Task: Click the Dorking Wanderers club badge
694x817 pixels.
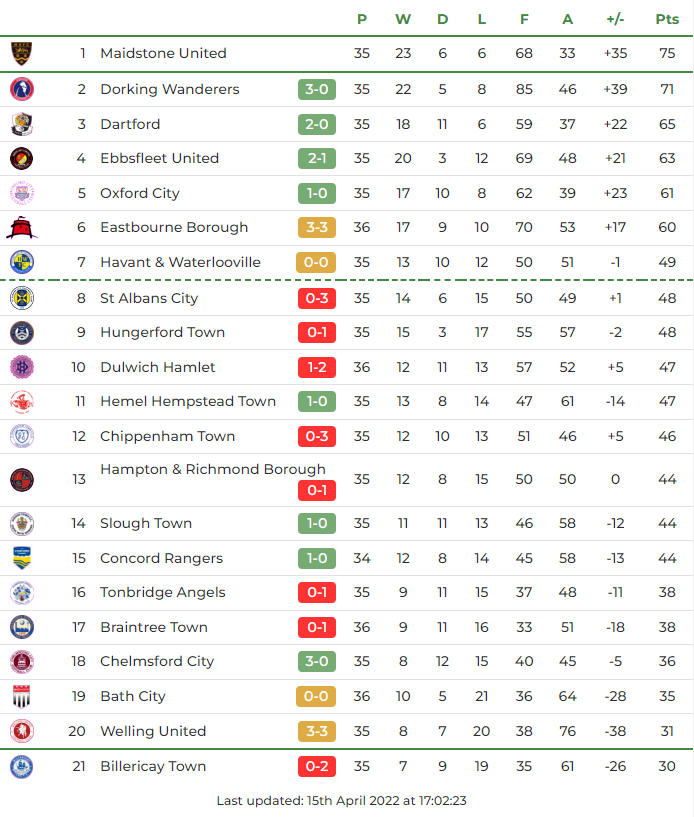Action: tap(21, 89)
